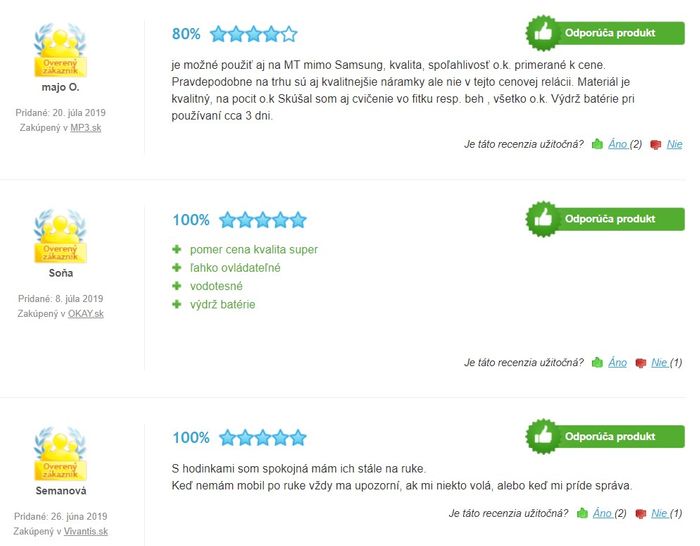Click the 80% star rating
The width and height of the screenshot is (700, 546).
[254, 34]
